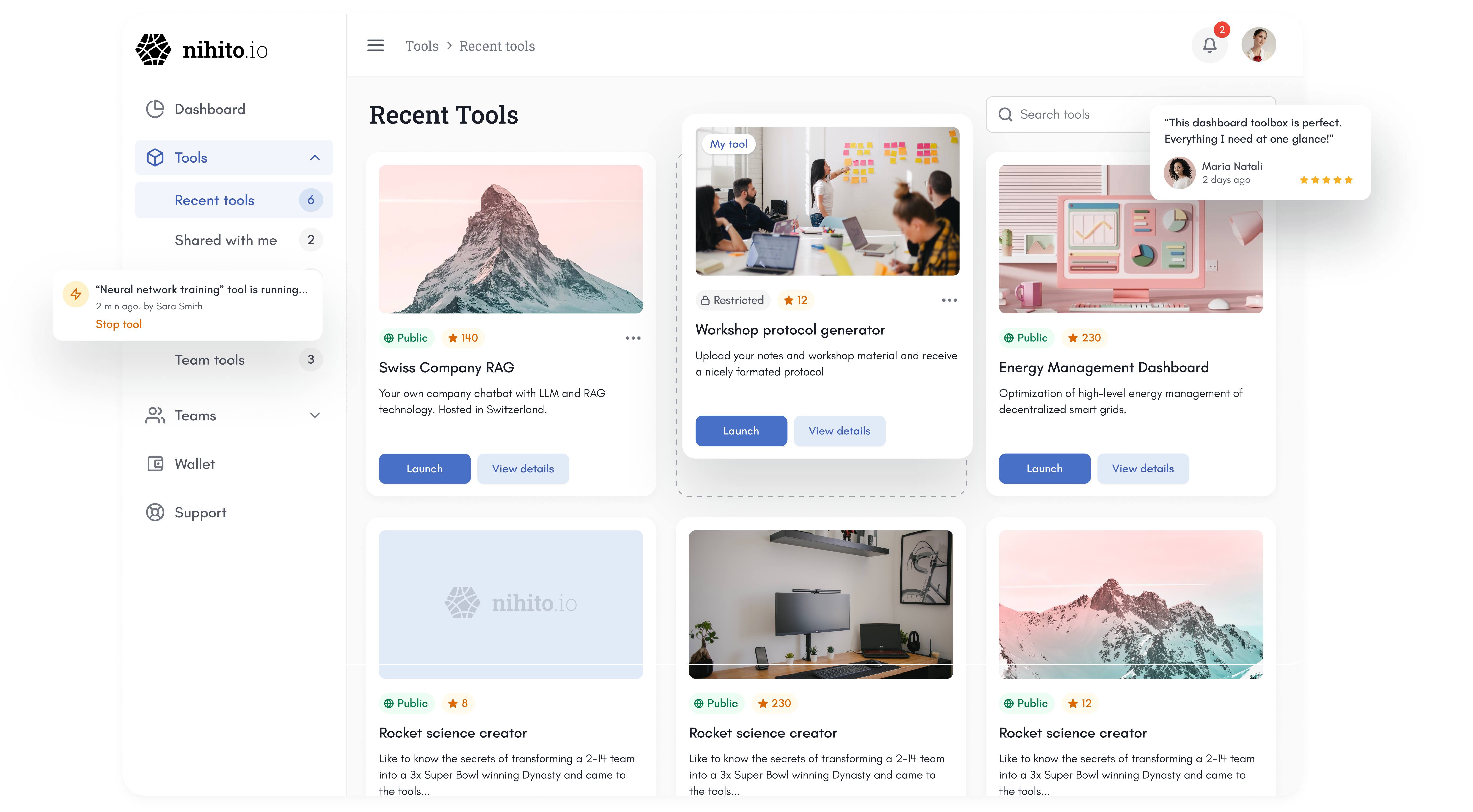Expand the Teams section chevron

(314, 415)
